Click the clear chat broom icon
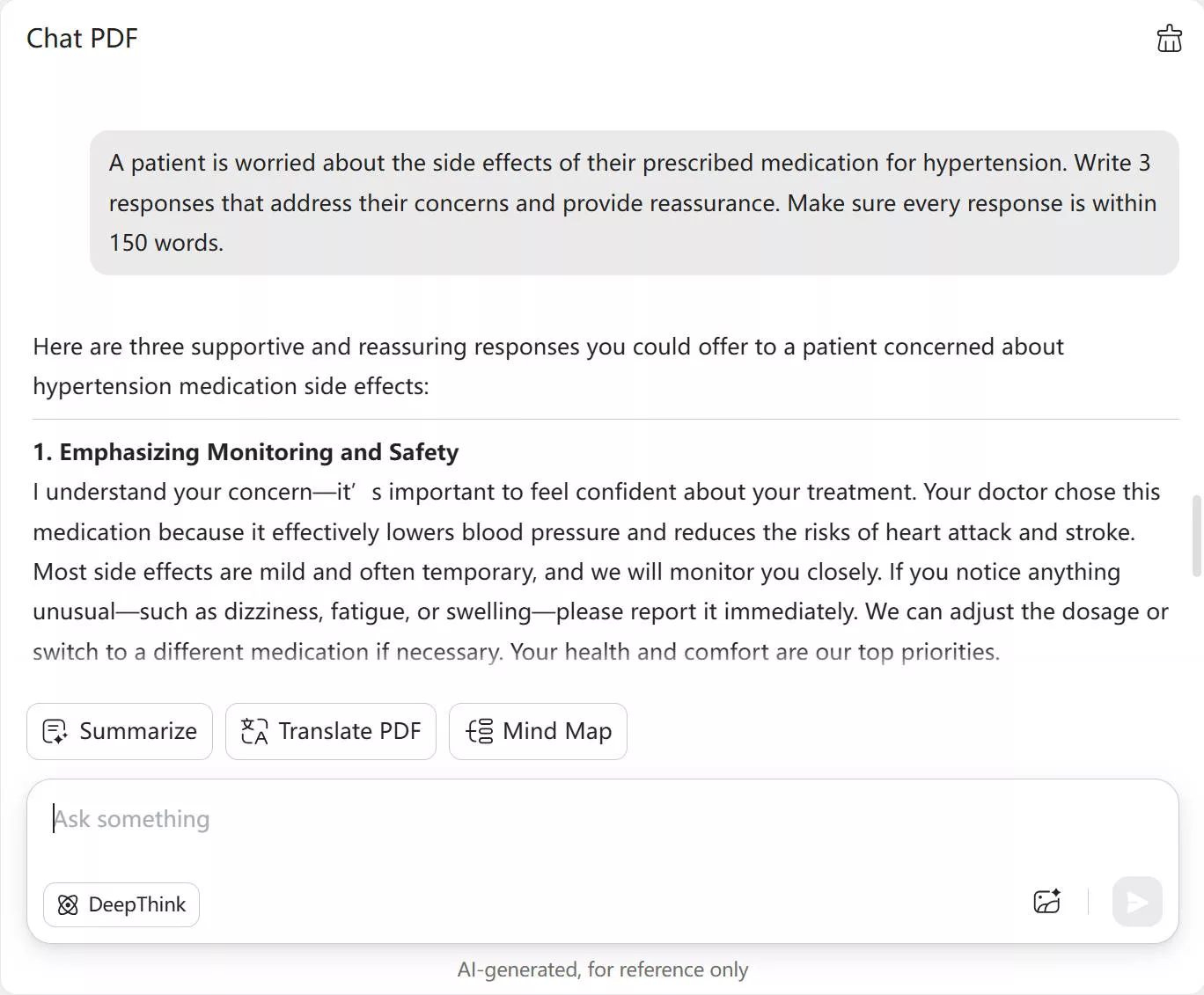Image resolution: width=1204 pixels, height=995 pixels. click(x=1169, y=38)
